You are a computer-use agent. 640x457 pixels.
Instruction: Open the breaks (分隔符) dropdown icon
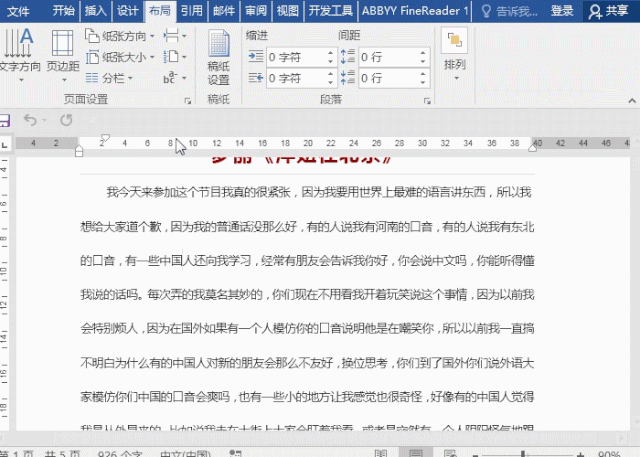click(x=175, y=36)
